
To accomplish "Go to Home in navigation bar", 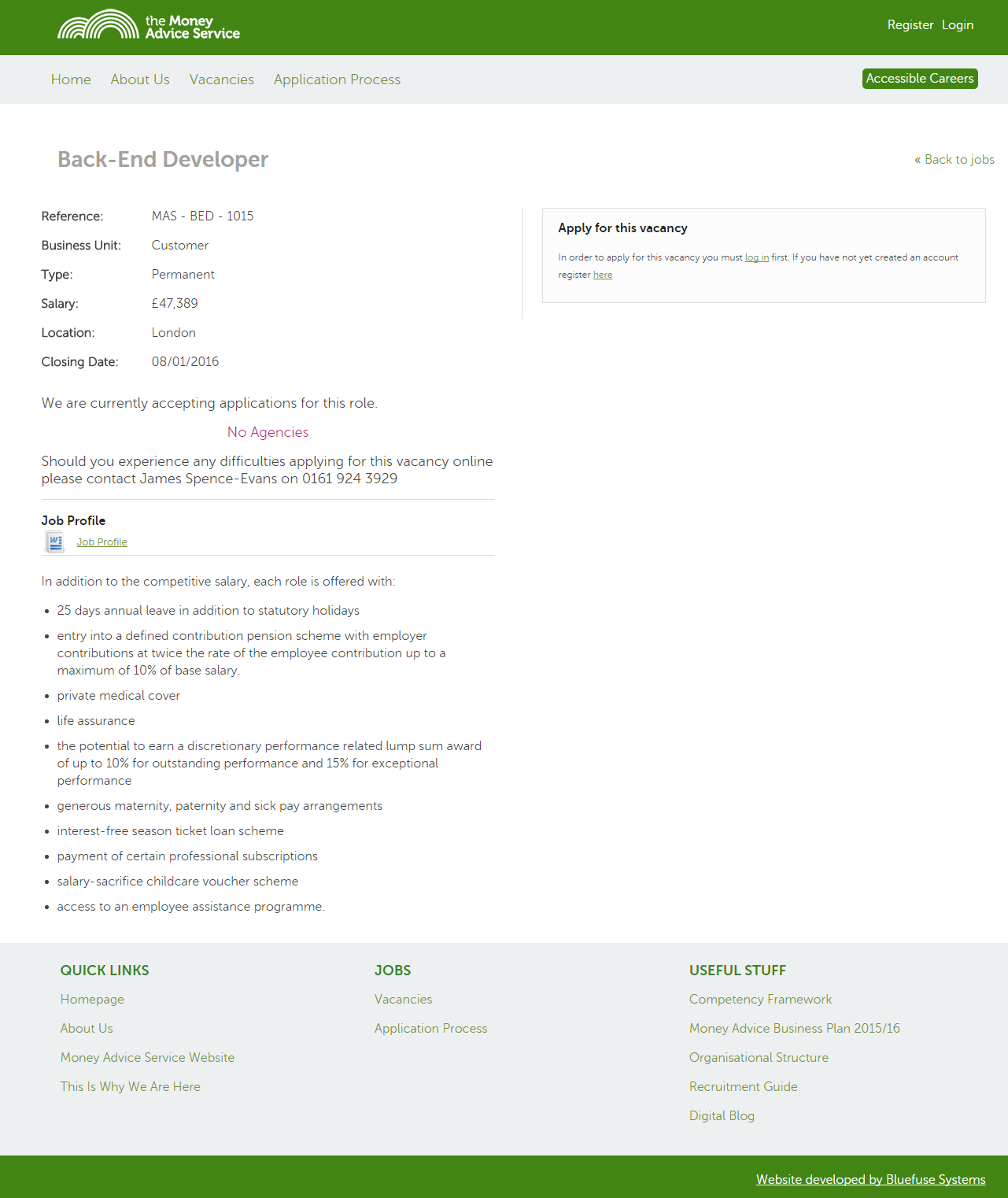I will (71, 79).
